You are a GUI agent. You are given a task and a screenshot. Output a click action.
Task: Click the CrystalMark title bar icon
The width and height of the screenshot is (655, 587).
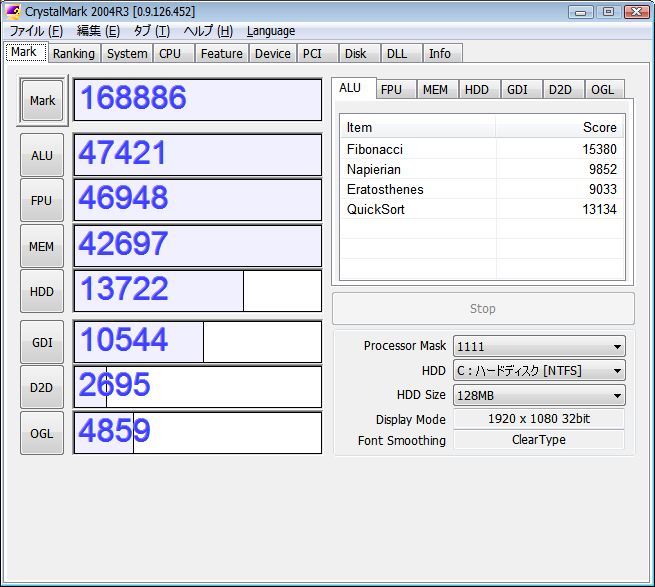coord(14,11)
